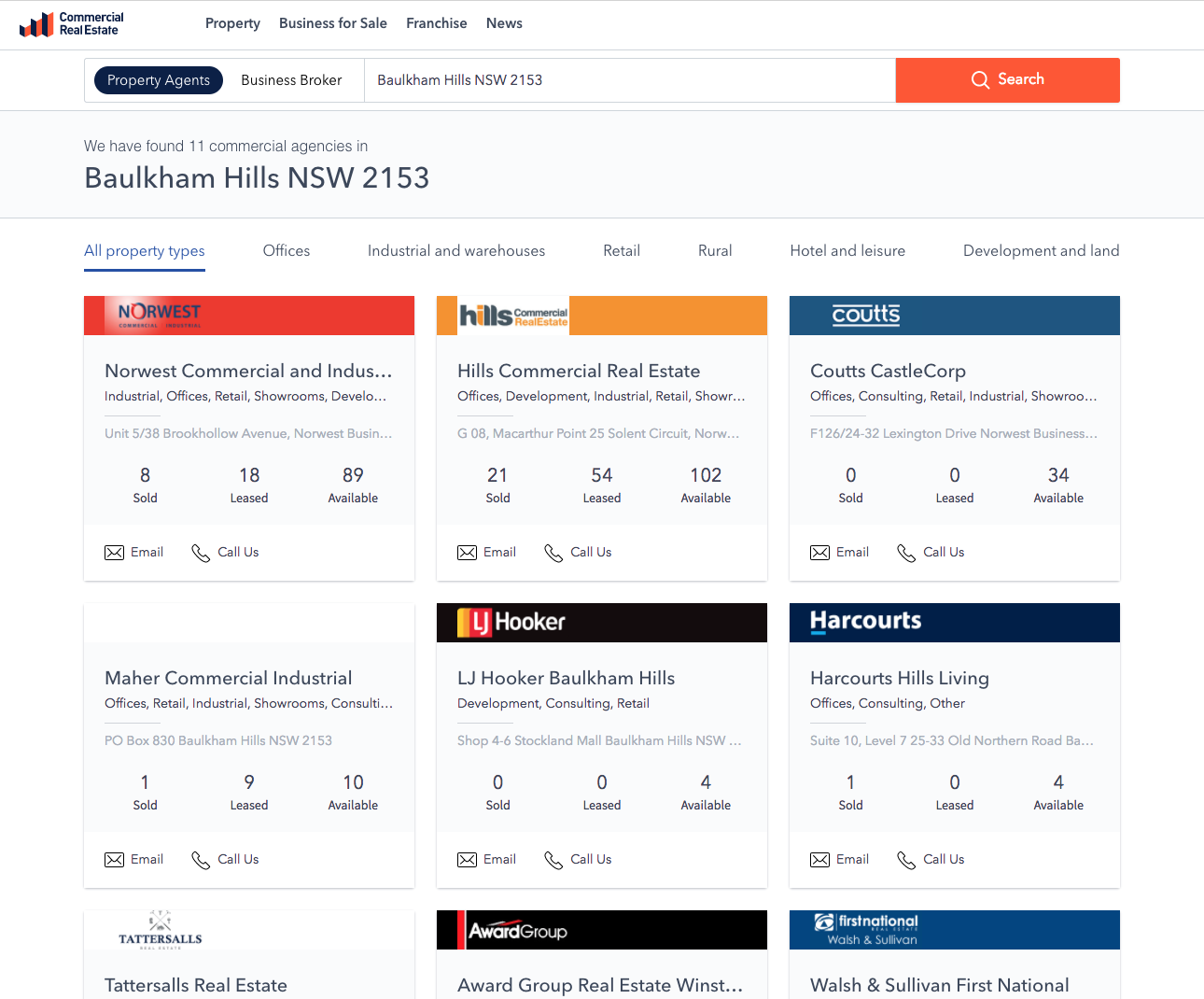Open Hills Commercial Real Estate agency title

pos(579,372)
